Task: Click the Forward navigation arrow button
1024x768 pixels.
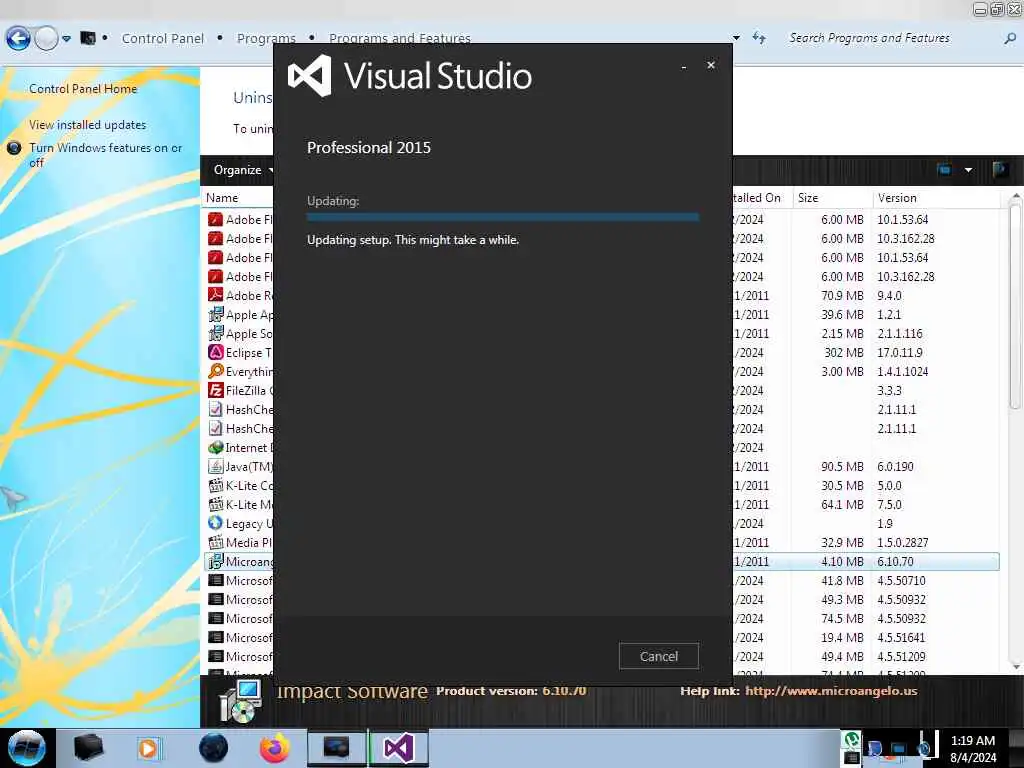Action: (x=46, y=39)
